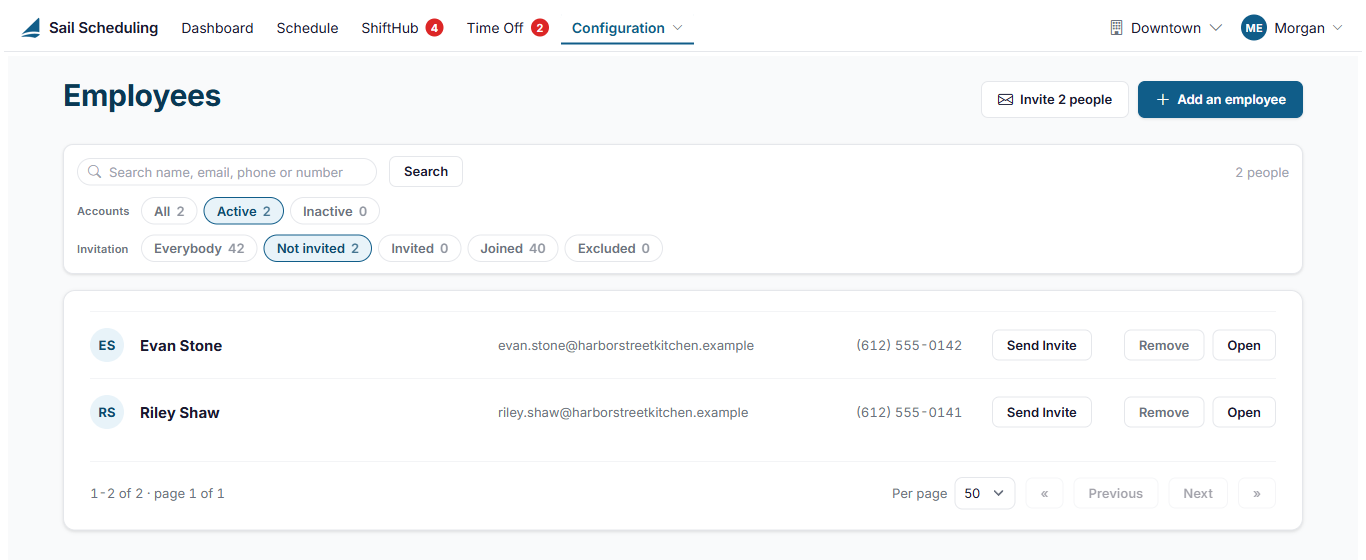Filter accounts by All
Image resolution: width=1366 pixels, height=560 pixels.
click(169, 211)
